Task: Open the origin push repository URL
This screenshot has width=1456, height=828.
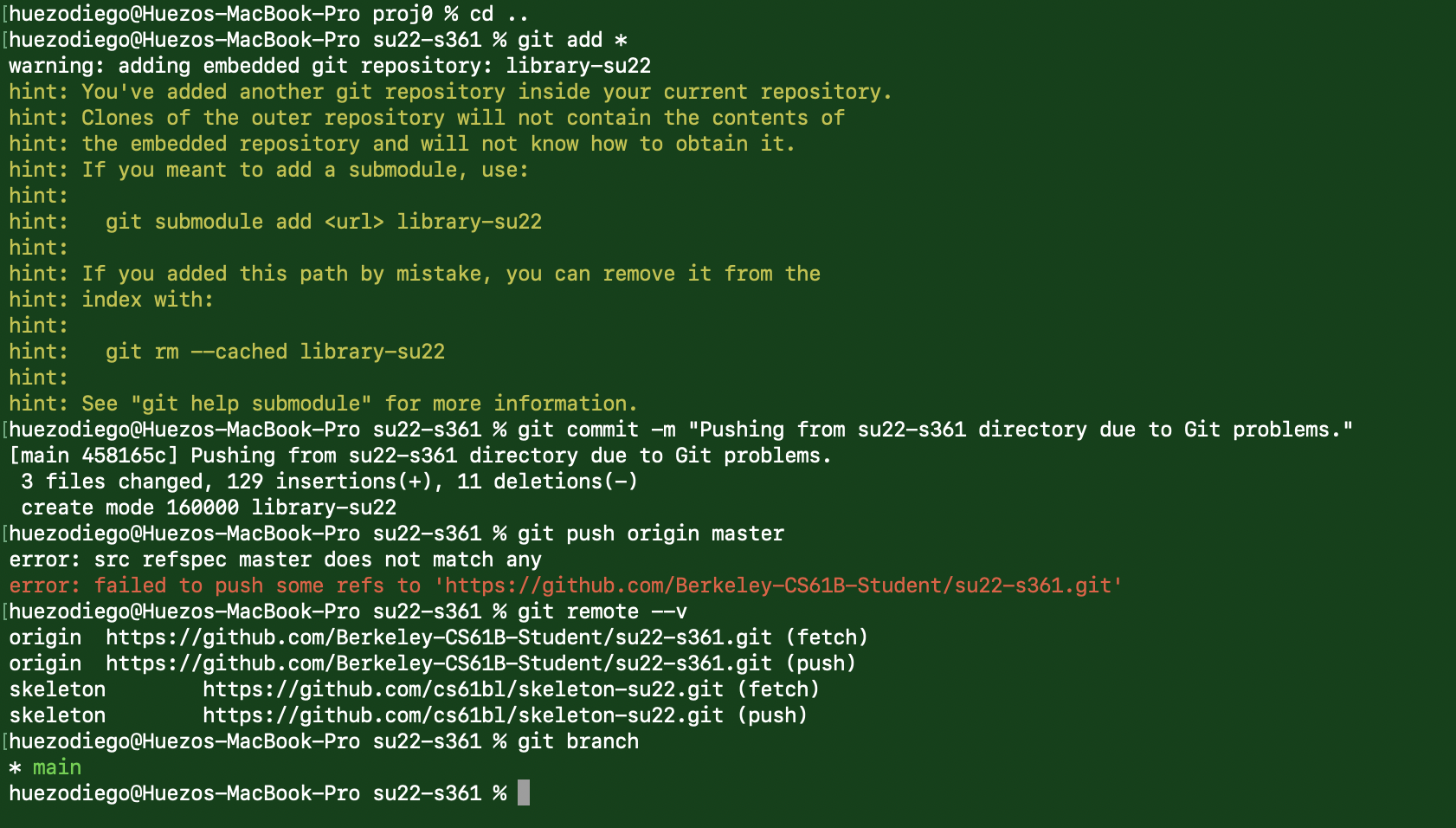Action: click(438, 663)
